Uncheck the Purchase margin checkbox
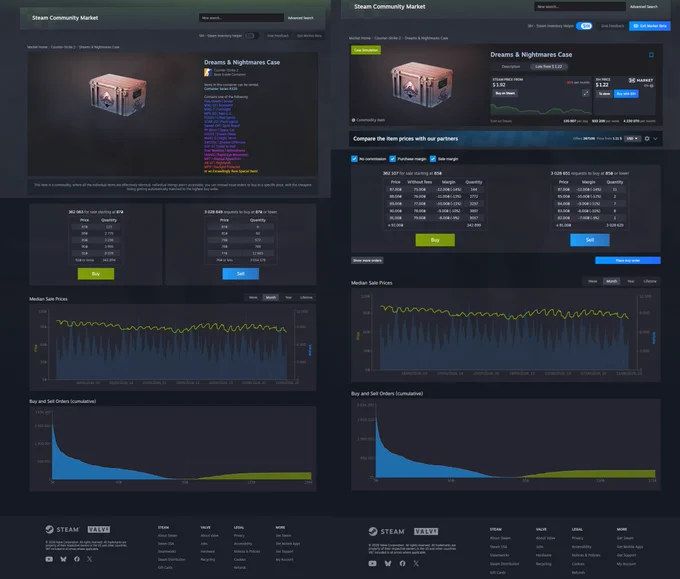The width and height of the screenshot is (680, 579). 392,159
